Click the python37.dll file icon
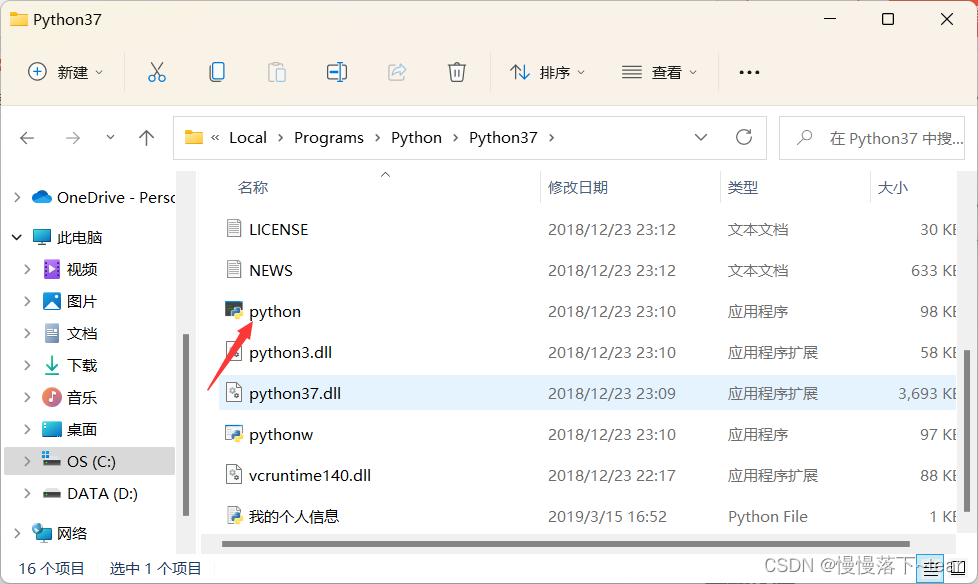Image resolution: width=978 pixels, height=584 pixels. [x=234, y=393]
